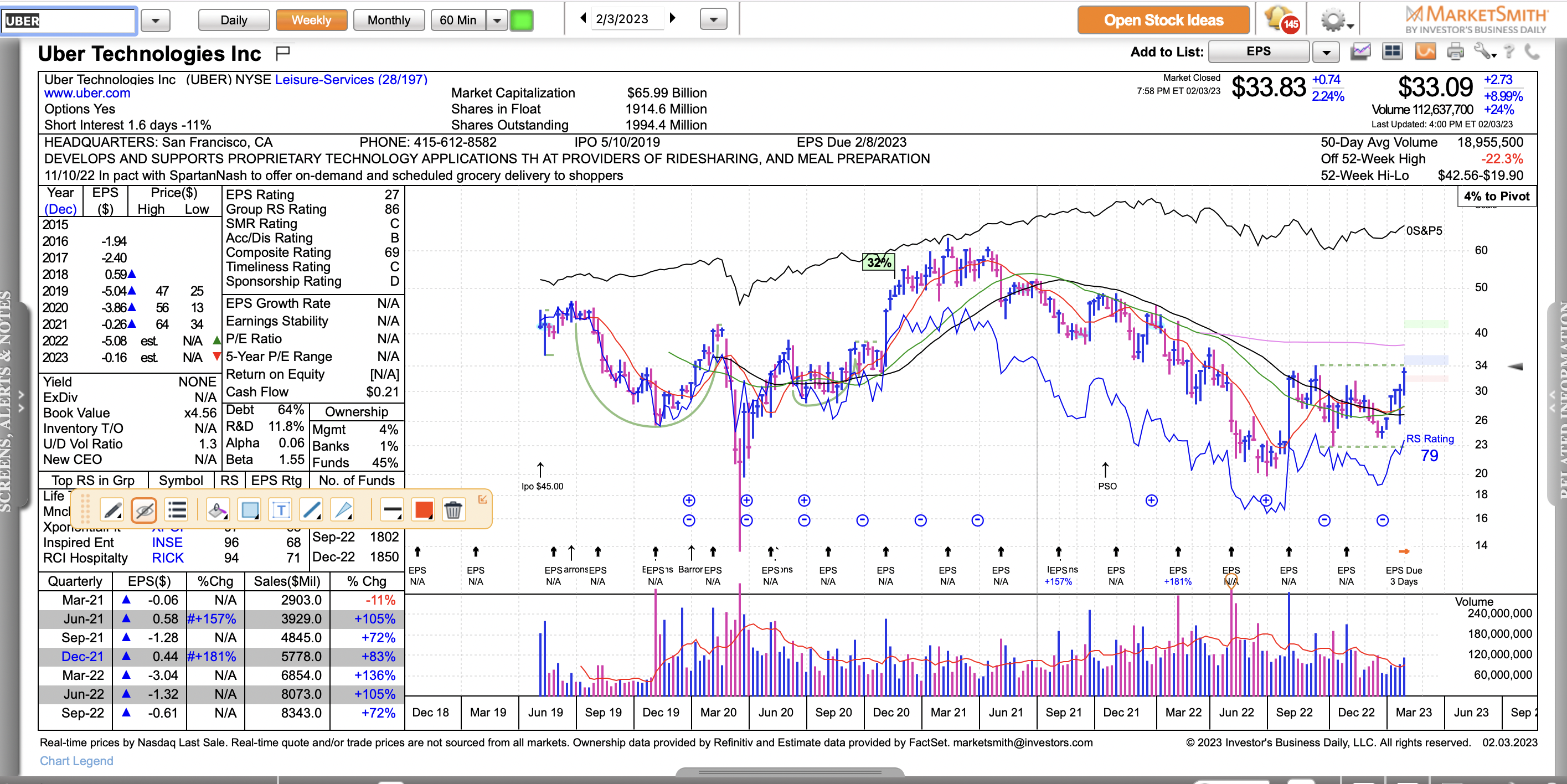Grab the drawing toolbar drag handle
The width and height of the screenshot is (1567, 784).
point(85,510)
